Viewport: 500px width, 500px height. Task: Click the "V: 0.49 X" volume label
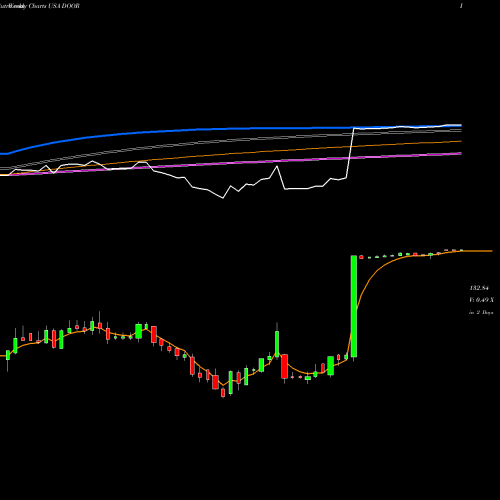[481, 300]
